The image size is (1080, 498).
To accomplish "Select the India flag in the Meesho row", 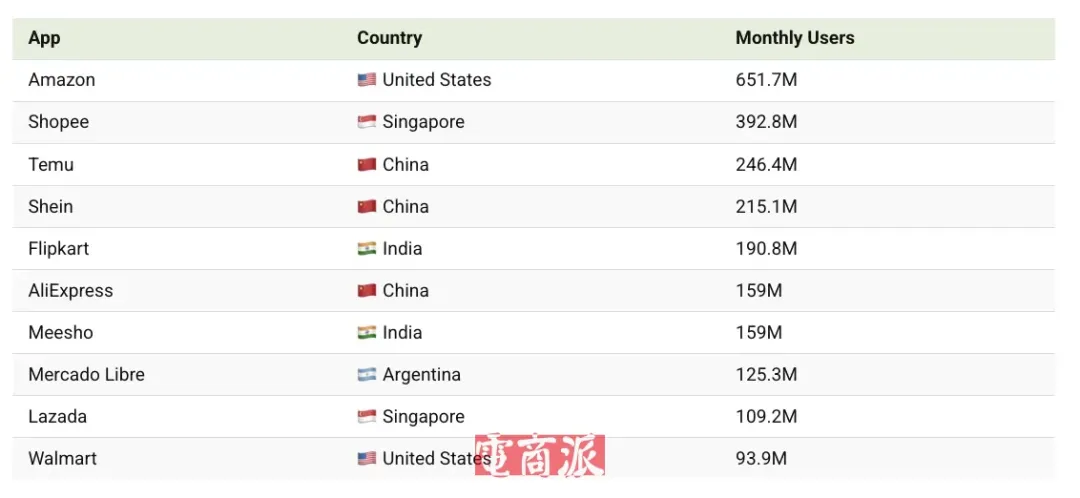I will tap(367, 332).
